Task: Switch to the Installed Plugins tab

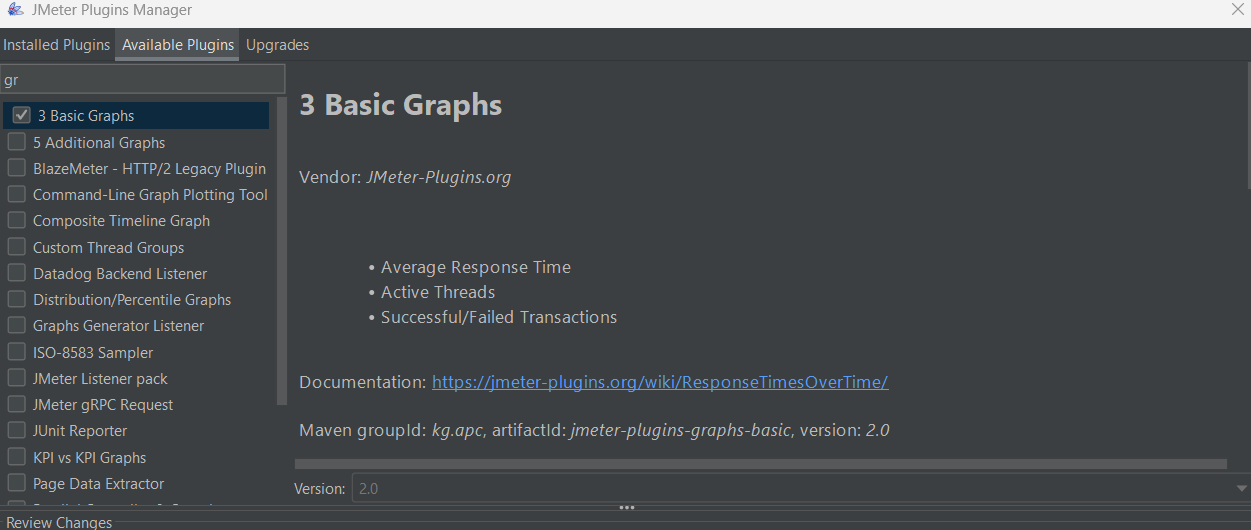Action: coord(57,45)
